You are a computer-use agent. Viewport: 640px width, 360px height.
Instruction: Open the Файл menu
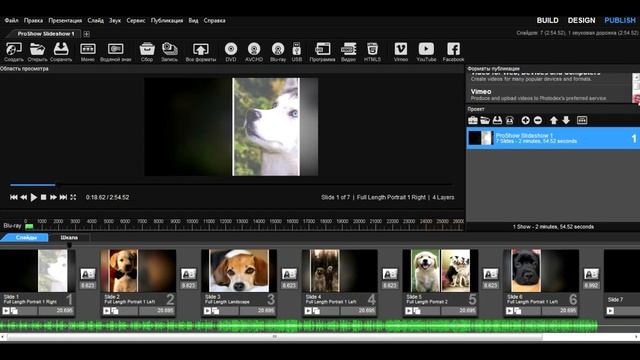tap(11, 20)
